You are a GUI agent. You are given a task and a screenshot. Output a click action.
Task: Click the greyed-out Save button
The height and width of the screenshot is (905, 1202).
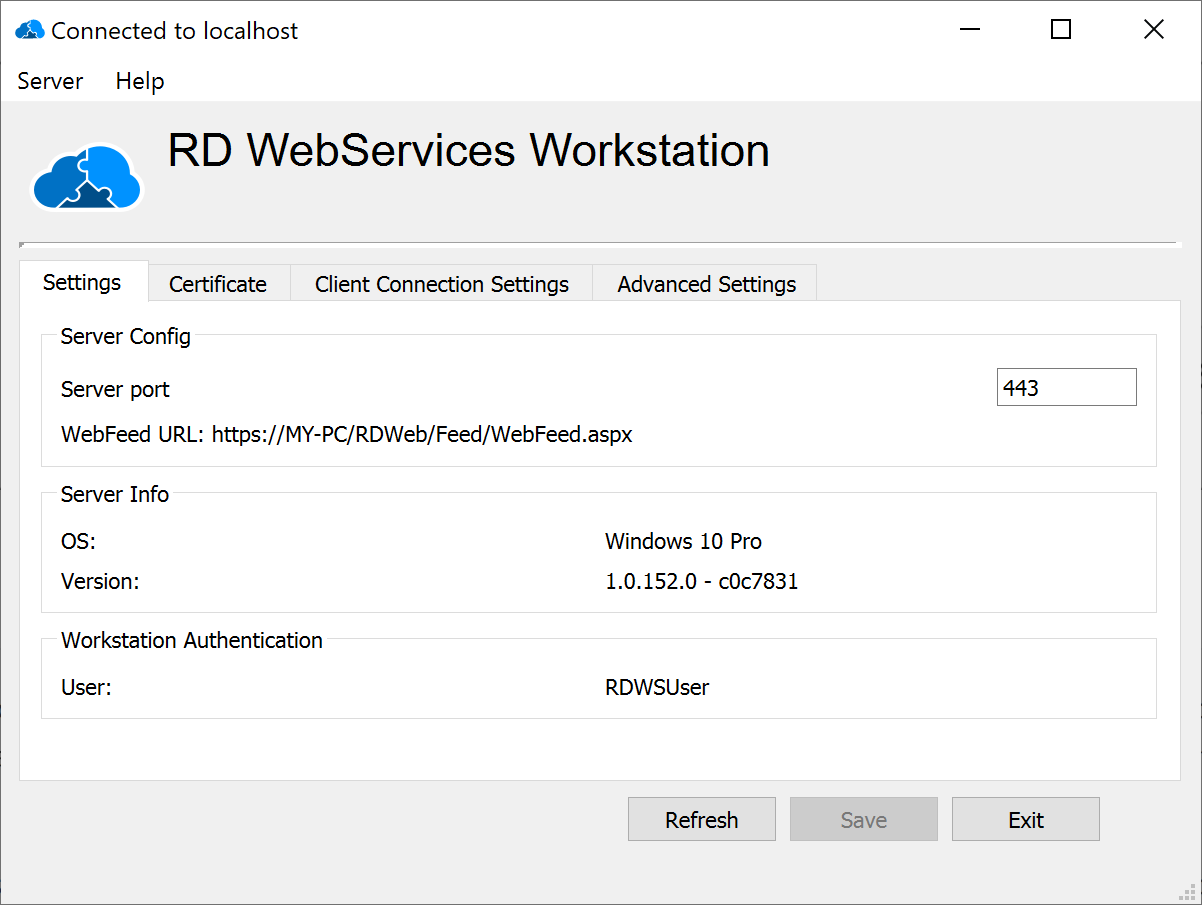(863, 820)
